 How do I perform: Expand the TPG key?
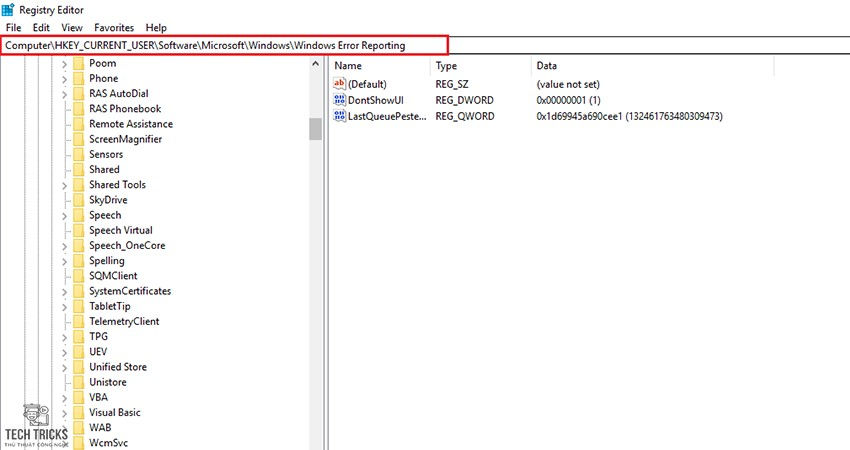pyautogui.click(x=65, y=337)
